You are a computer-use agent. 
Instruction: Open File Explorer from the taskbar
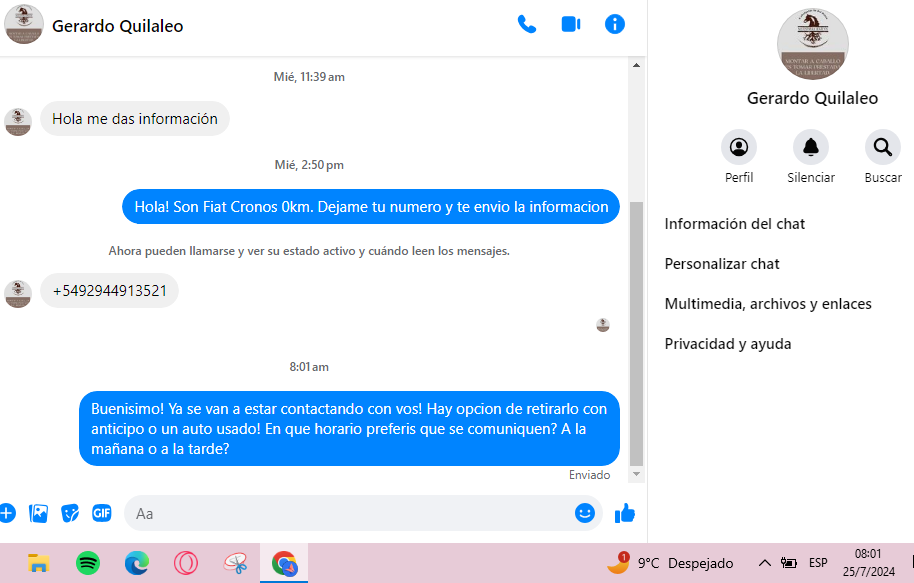click(x=38, y=563)
